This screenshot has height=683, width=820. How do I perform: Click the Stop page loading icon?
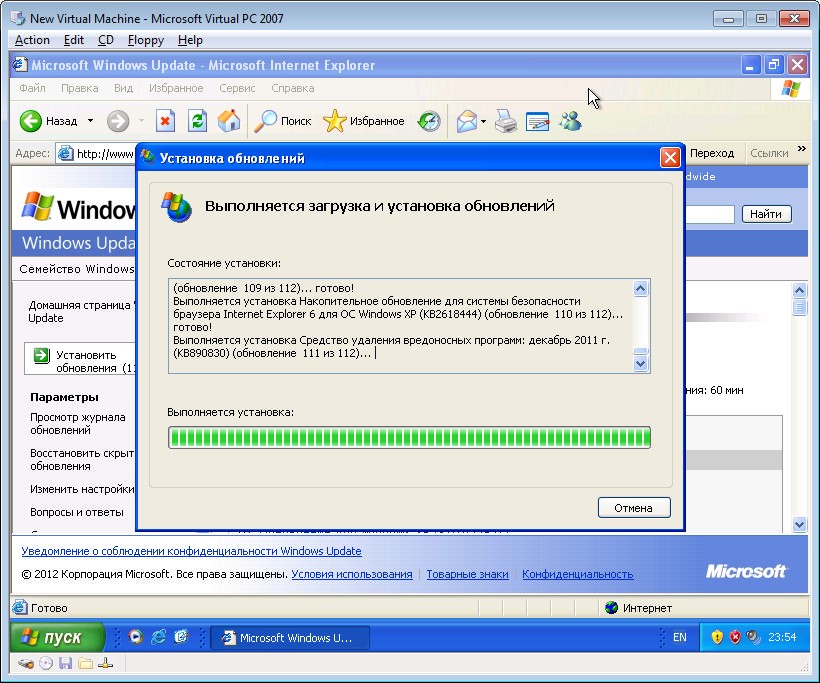coord(166,121)
